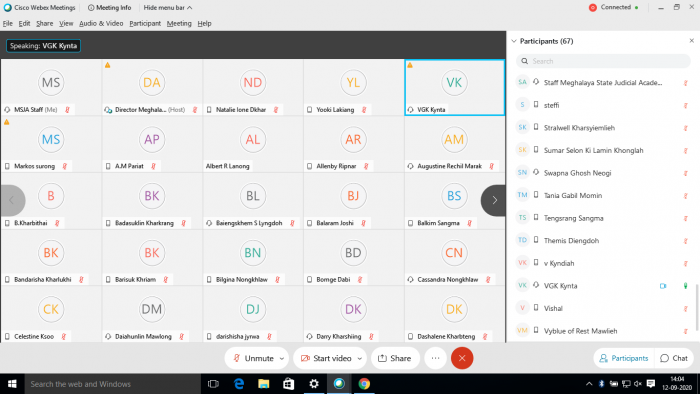Toggle the Participants panel button

tap(624, 358)
